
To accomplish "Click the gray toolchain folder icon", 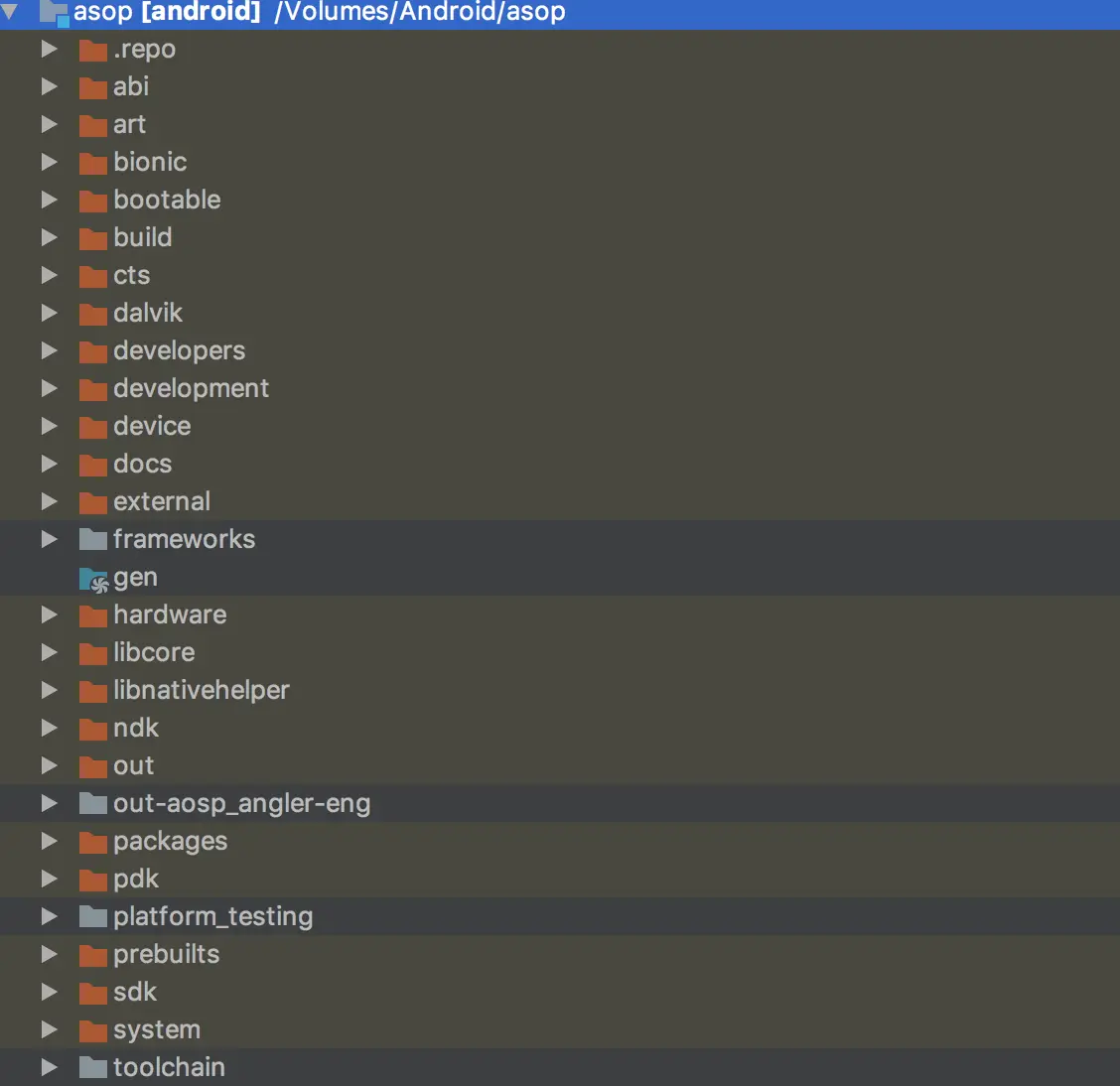I will point(93,1069).
